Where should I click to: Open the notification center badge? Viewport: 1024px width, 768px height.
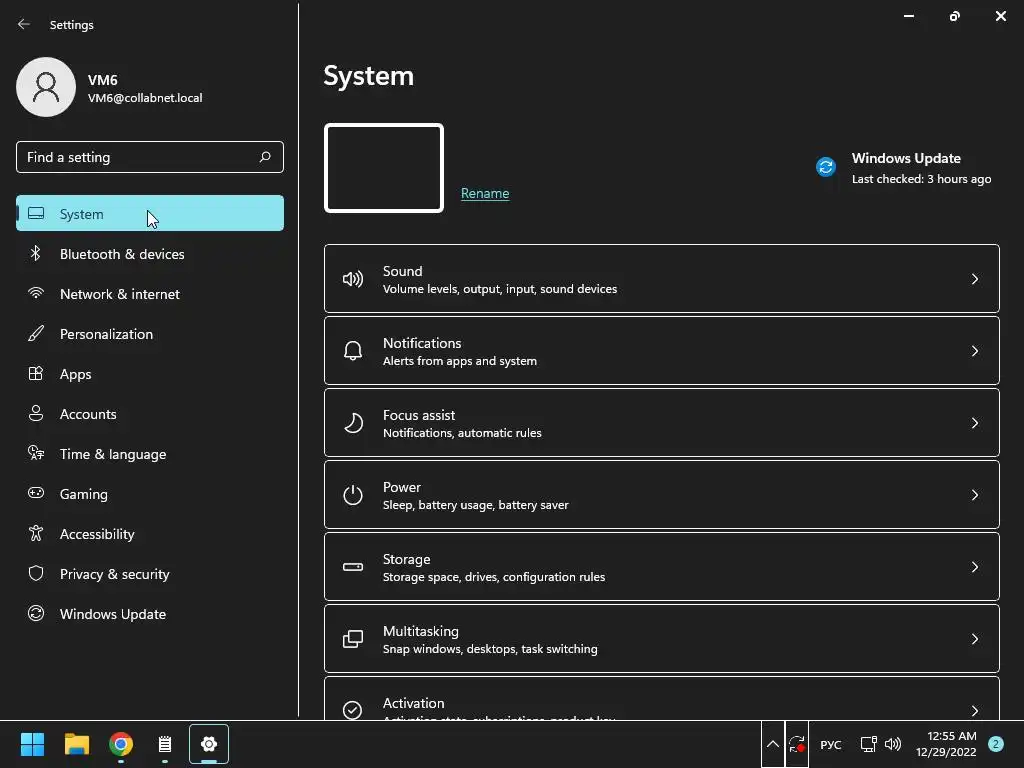coord(995,744)
